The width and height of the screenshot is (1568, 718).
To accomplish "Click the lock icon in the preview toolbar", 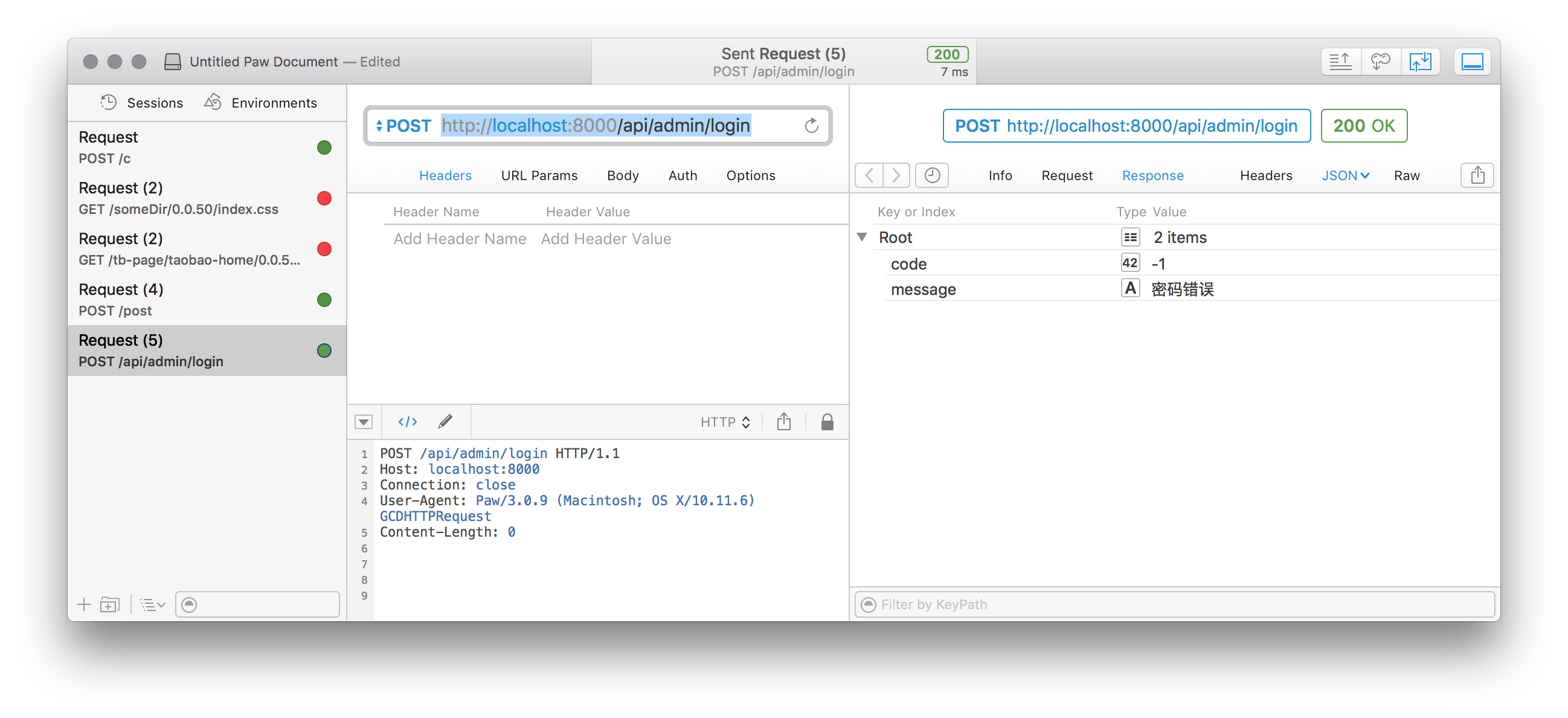I will 827,421.
